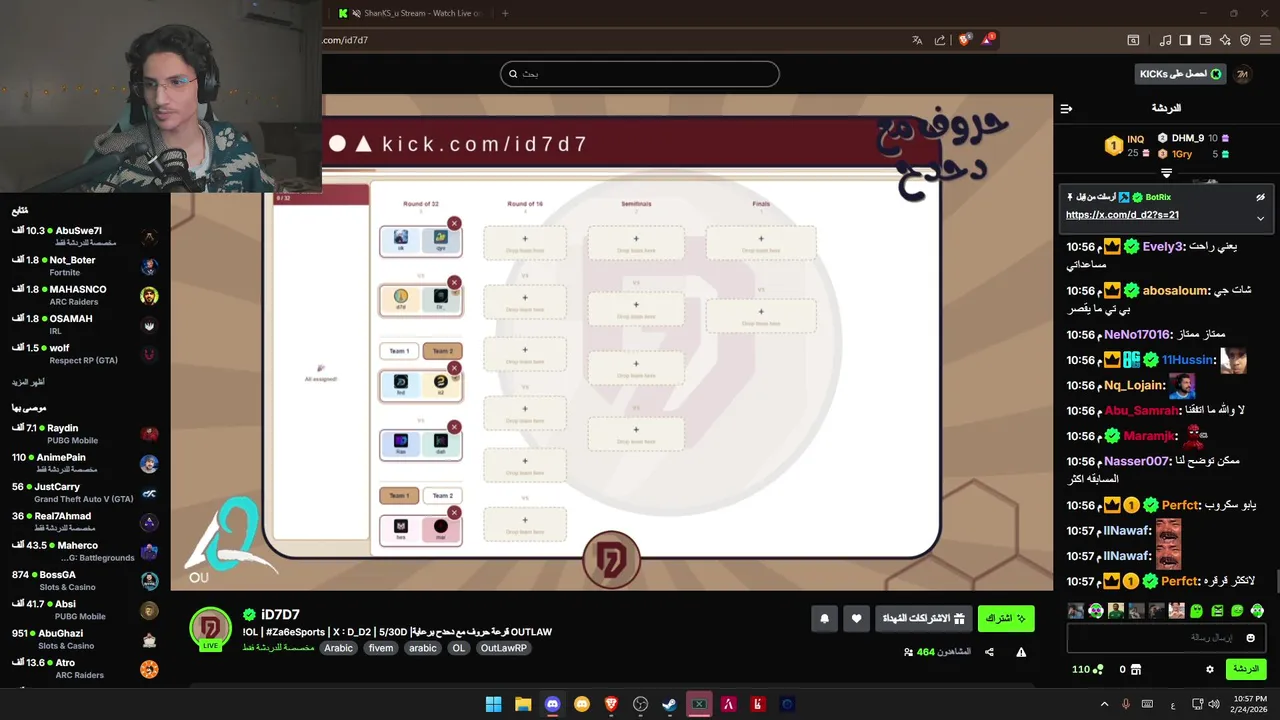Select the highlighted Team 1 toggle in lower bracket
This screenshot has height=720, width=1280.
tap(399, 495)
